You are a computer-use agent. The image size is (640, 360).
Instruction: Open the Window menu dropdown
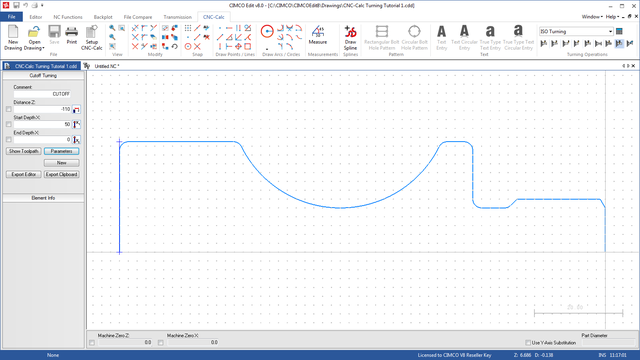tap(592, 17)
